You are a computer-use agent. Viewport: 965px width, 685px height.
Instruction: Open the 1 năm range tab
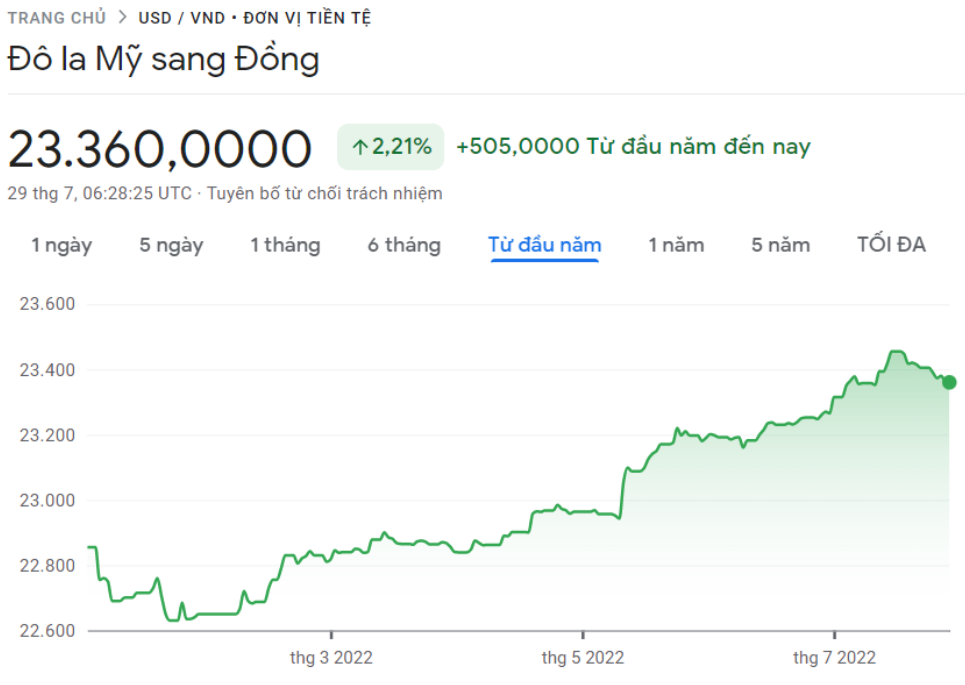click(676, 245)
